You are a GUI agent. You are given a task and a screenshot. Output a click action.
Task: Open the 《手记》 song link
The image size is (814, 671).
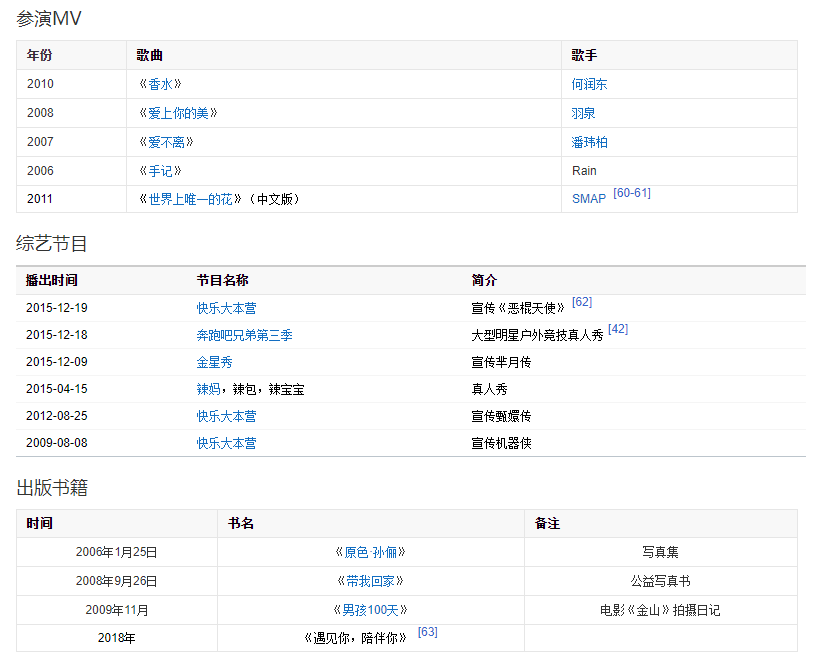[x=160, y=171]
